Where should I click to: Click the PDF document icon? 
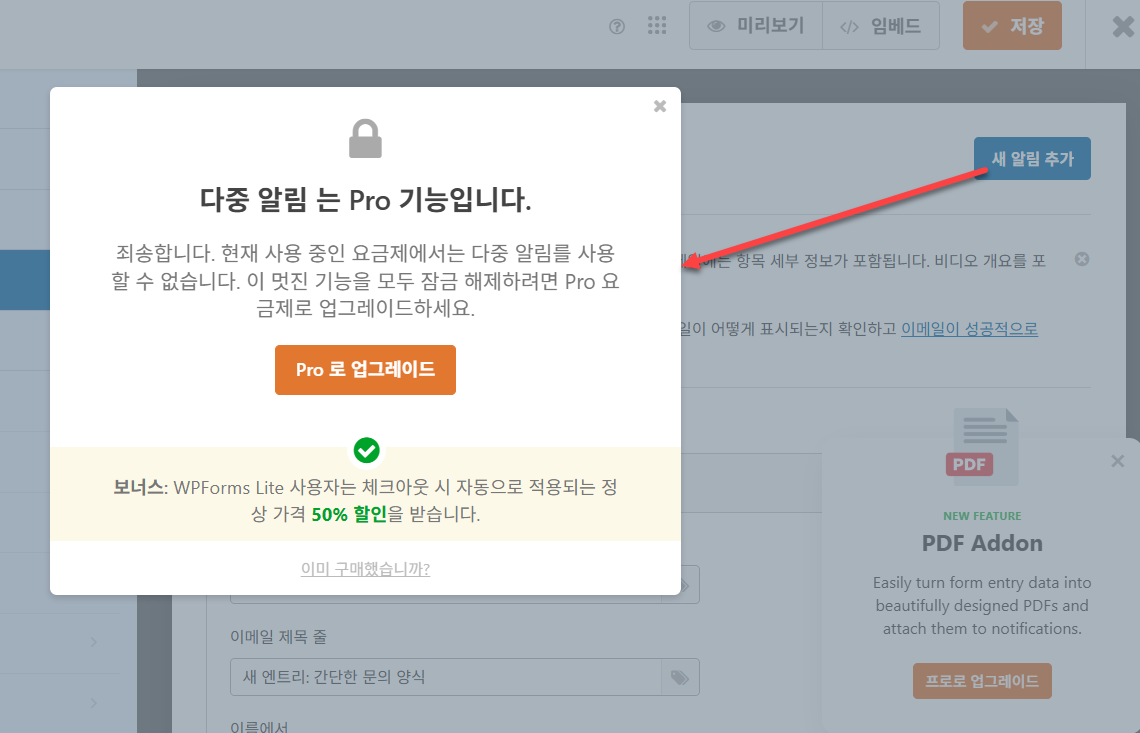[x=982, y=446]
